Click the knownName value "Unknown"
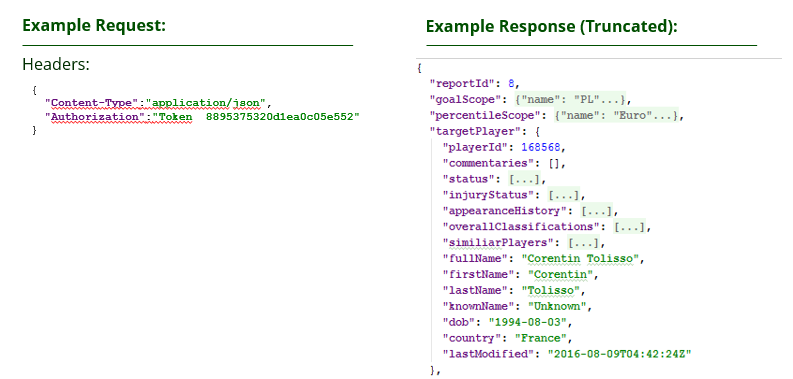 coord(558,306)
